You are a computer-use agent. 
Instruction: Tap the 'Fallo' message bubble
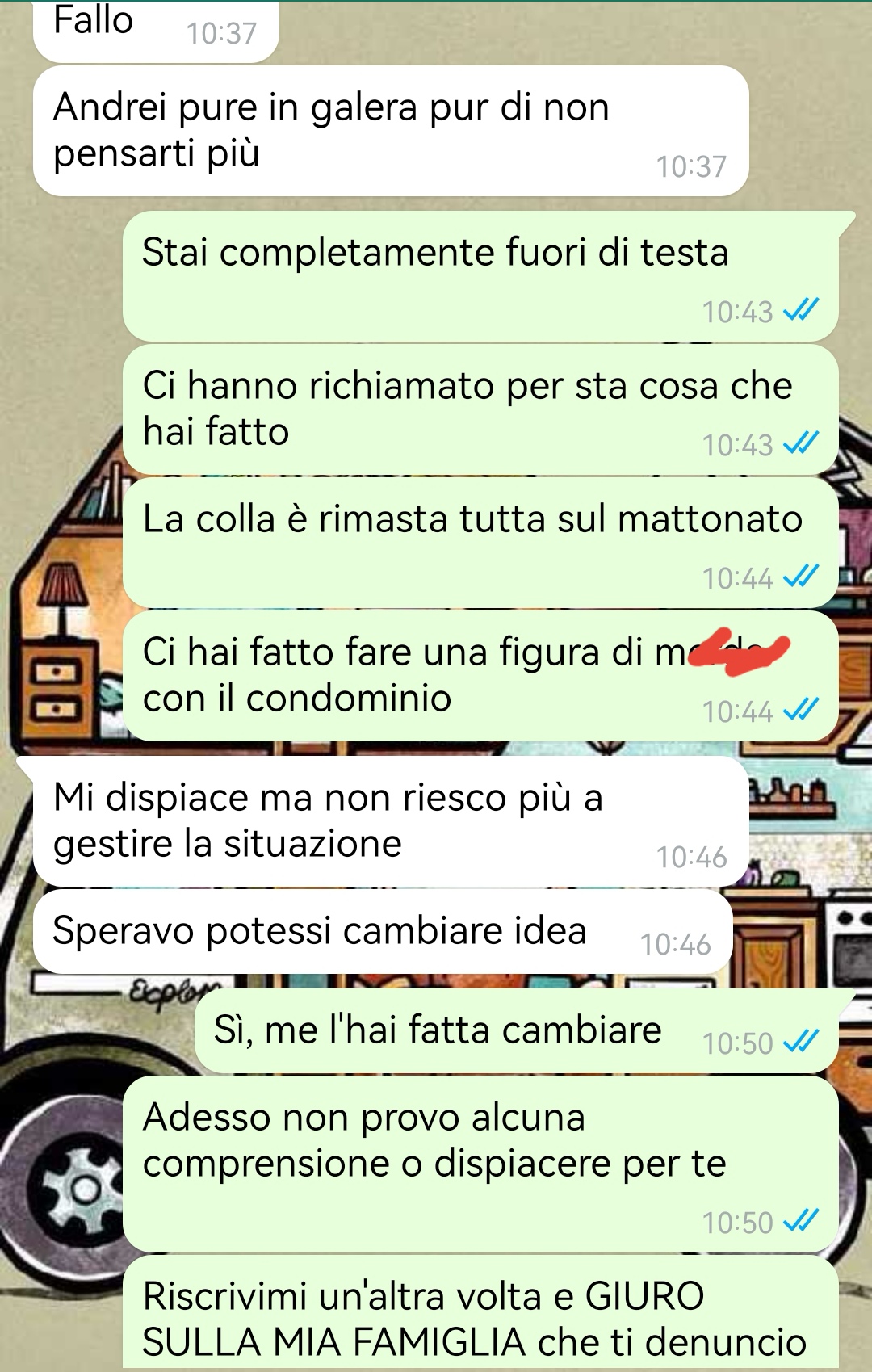click(x=156, y=29)
